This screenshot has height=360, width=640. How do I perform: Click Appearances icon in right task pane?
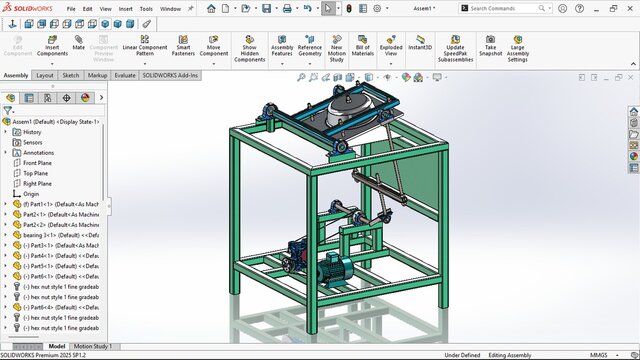click(x=633, y=156)
